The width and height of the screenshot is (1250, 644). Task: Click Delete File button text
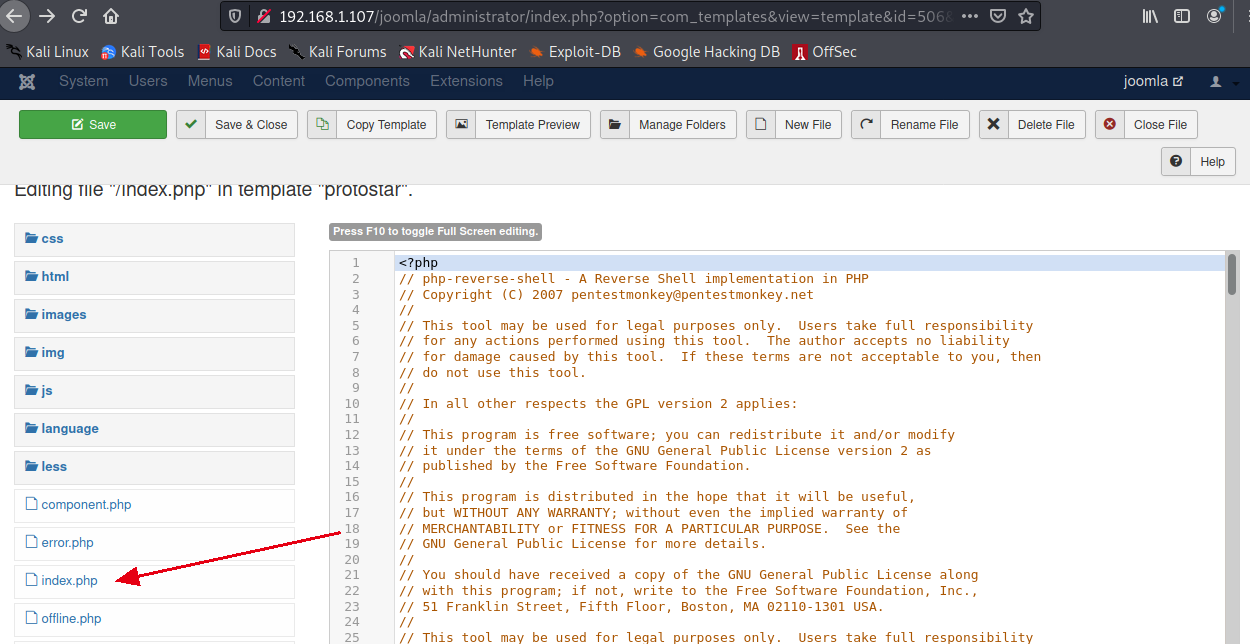coord(1046,125)
